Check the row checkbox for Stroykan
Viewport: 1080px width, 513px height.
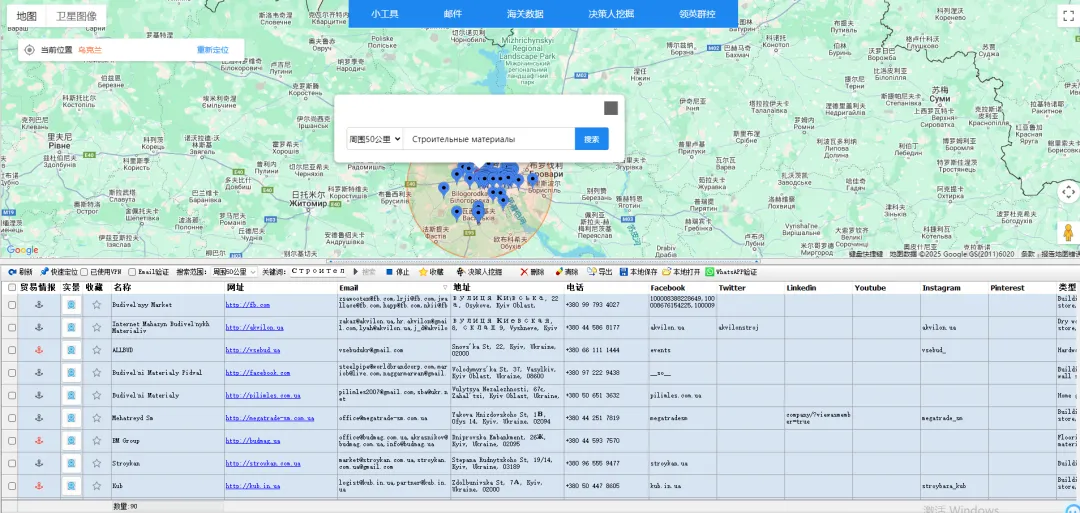pos(12,463)
